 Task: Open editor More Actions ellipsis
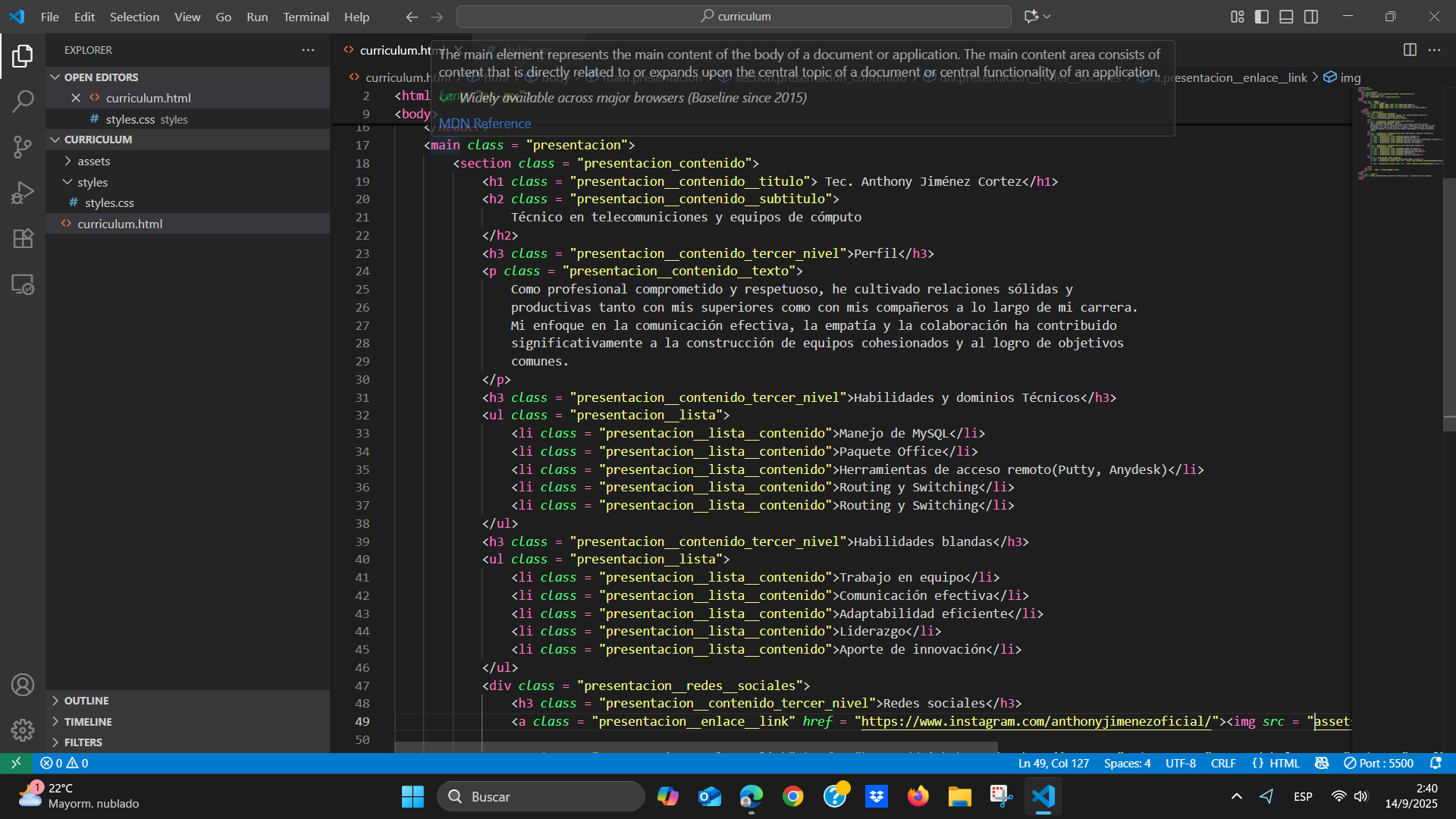click(1434, 50)
